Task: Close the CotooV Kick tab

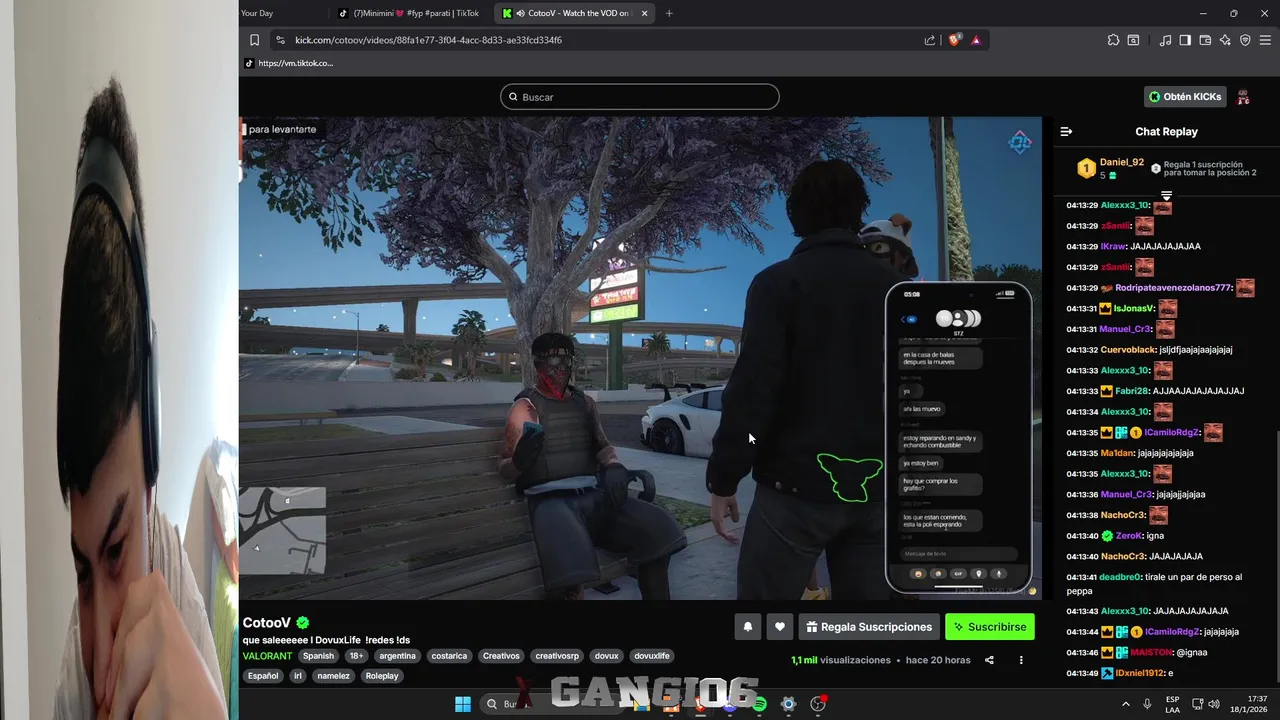Action: tap(644, 13)
